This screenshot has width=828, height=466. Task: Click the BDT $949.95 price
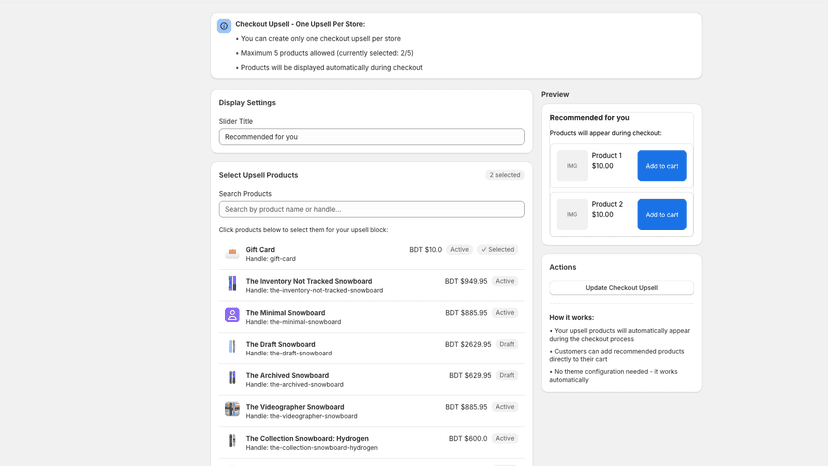(466, 281)
